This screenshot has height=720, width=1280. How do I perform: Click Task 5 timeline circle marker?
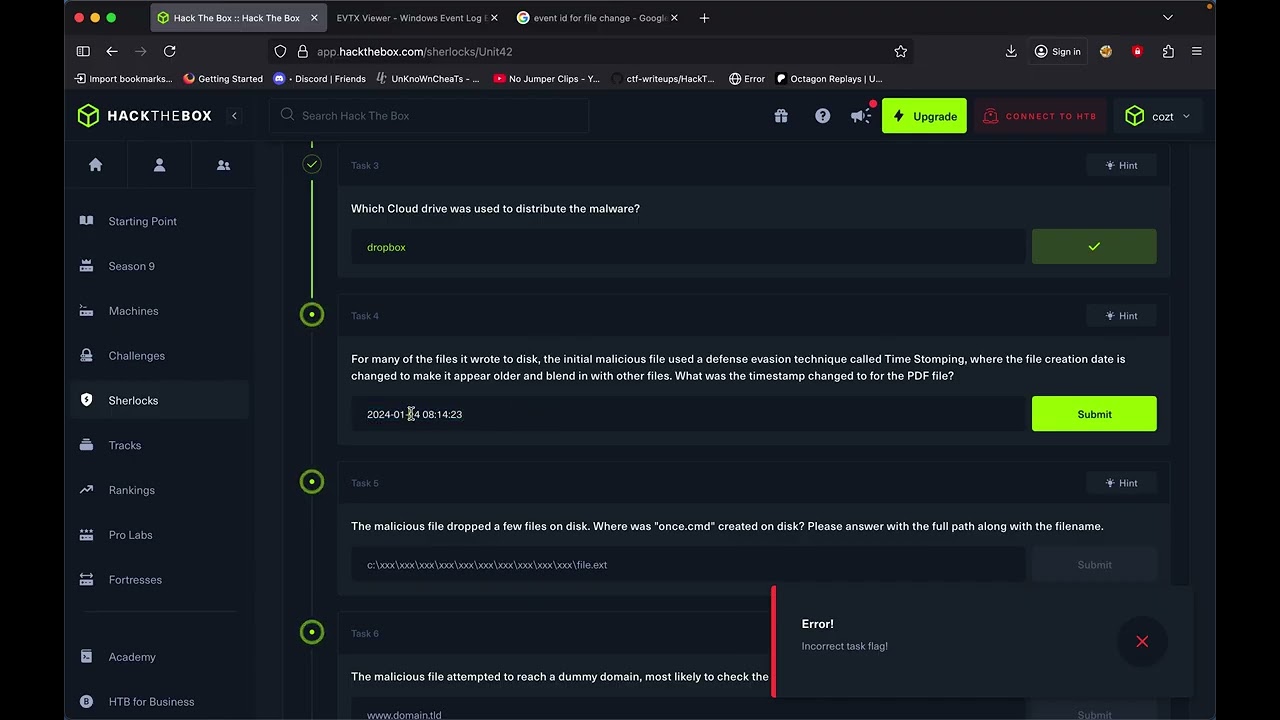tap(312, 482)
